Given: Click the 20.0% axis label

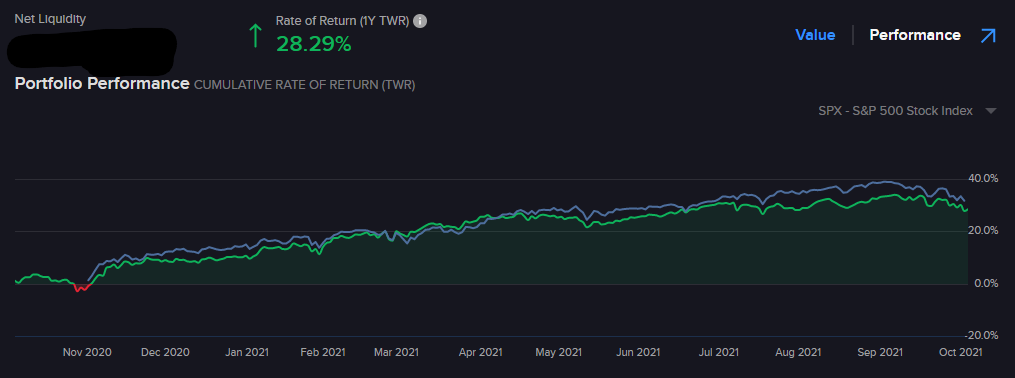Looking at the screenshot, I should point(983,231).
